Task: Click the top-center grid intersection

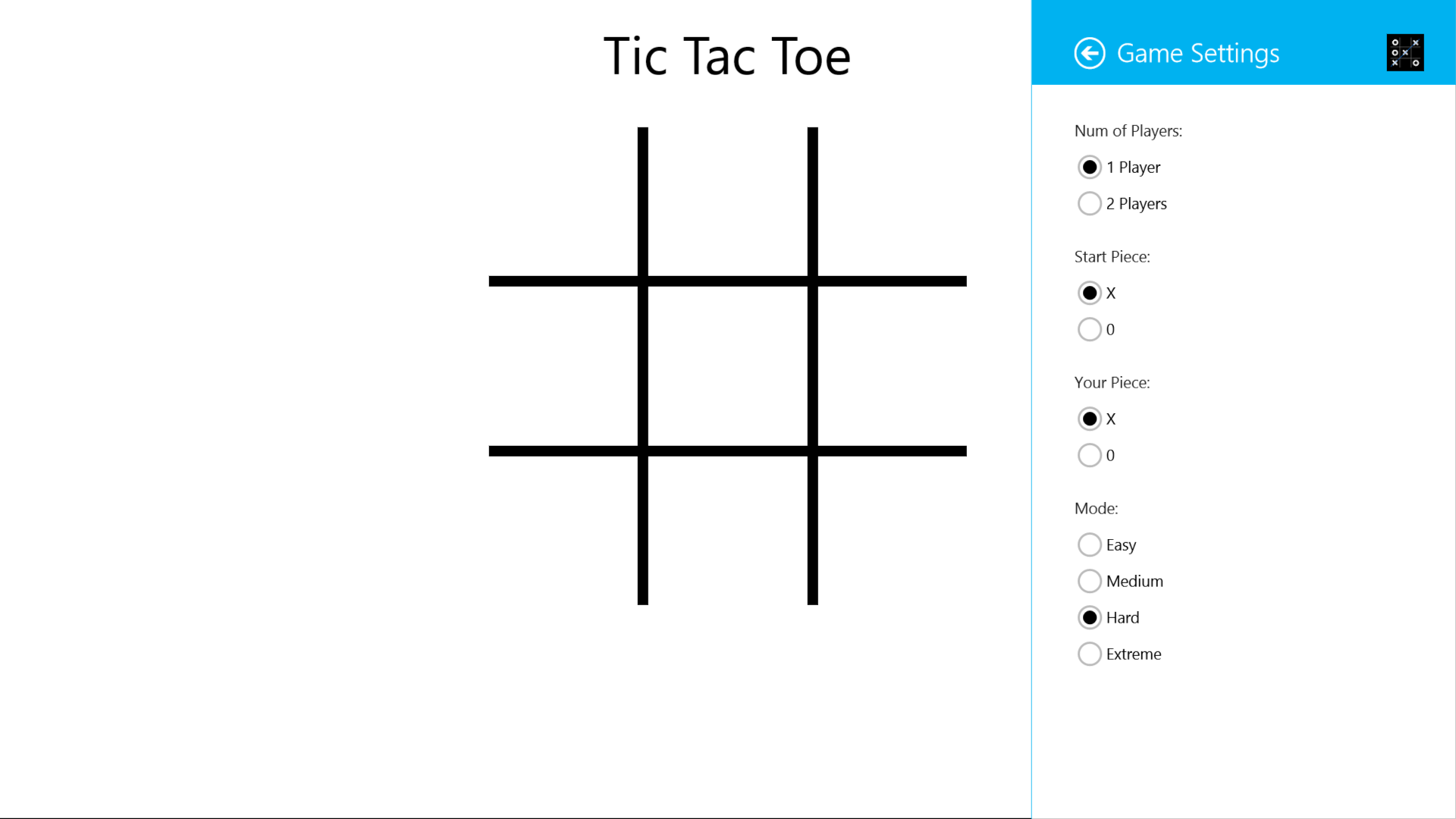Action: tap(727, 280)
